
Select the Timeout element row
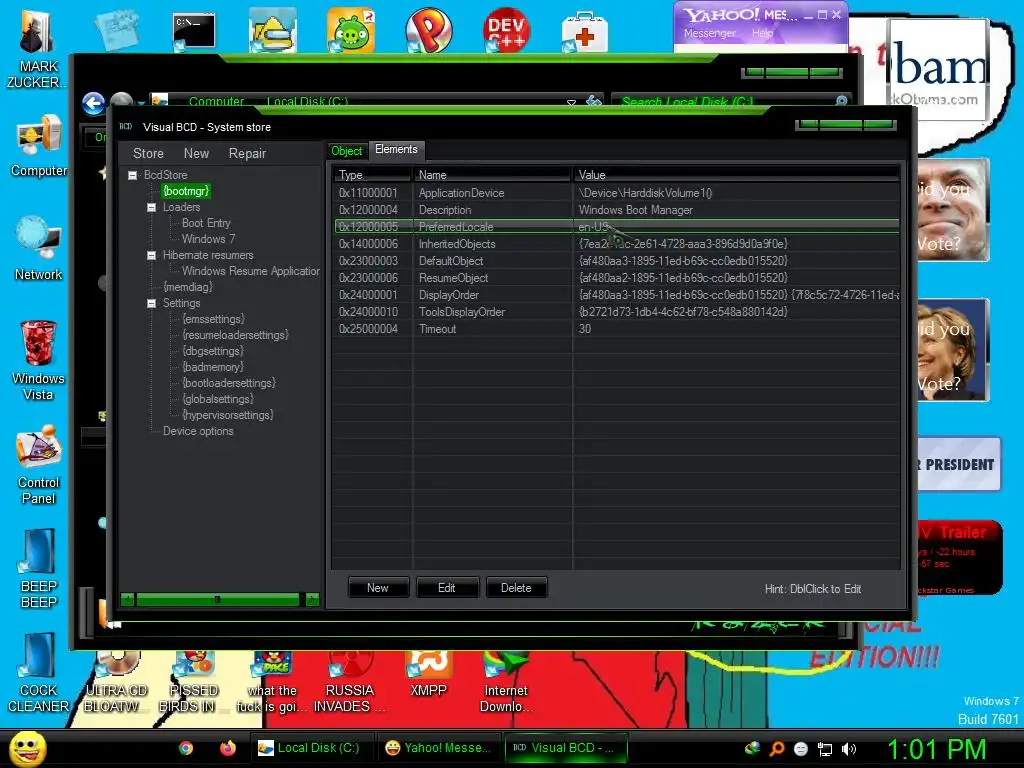click(616, 329)
